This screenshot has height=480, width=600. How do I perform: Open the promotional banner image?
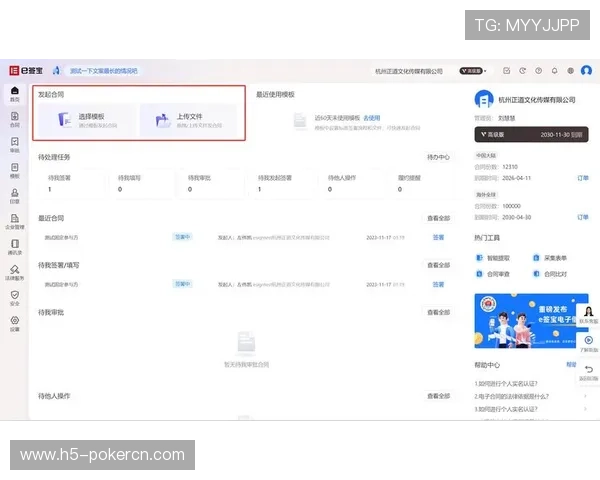point(531,321)
